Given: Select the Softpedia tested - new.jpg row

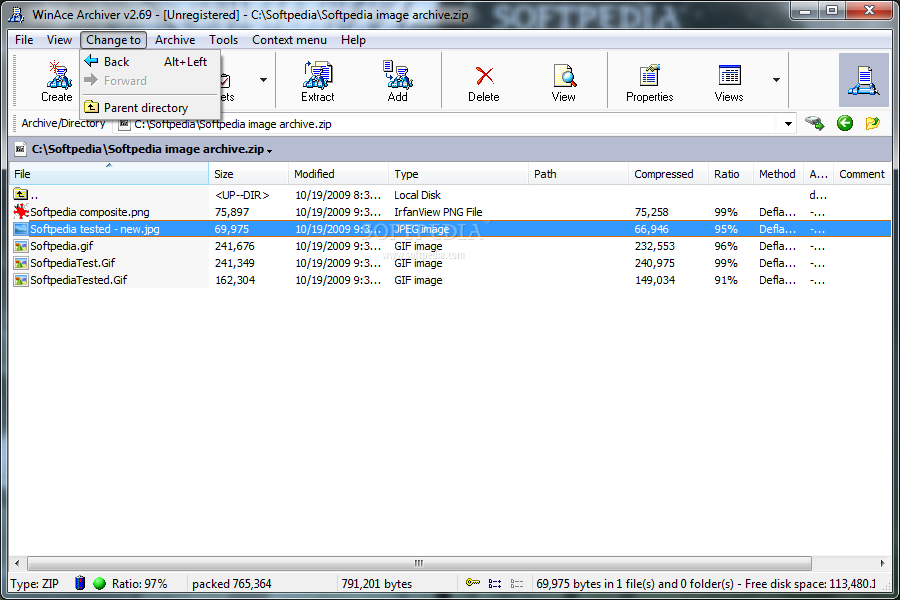Looking at the screenshot, I should (x=451, y=229).
